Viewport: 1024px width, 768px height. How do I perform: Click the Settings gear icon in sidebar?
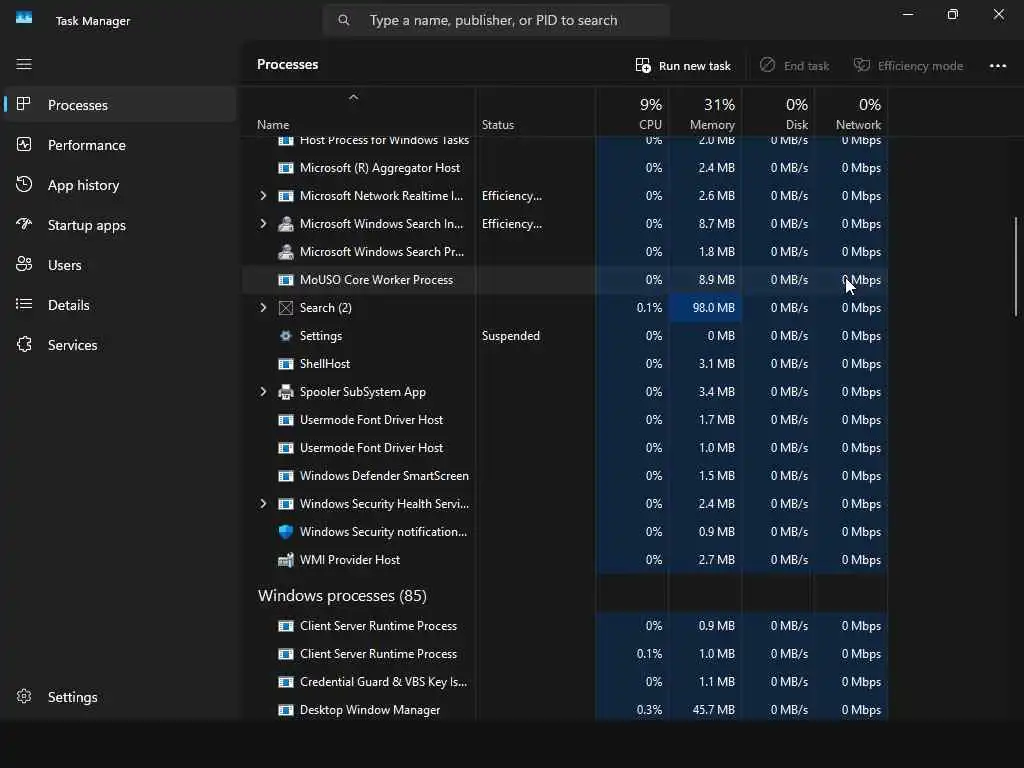[24, 696]
